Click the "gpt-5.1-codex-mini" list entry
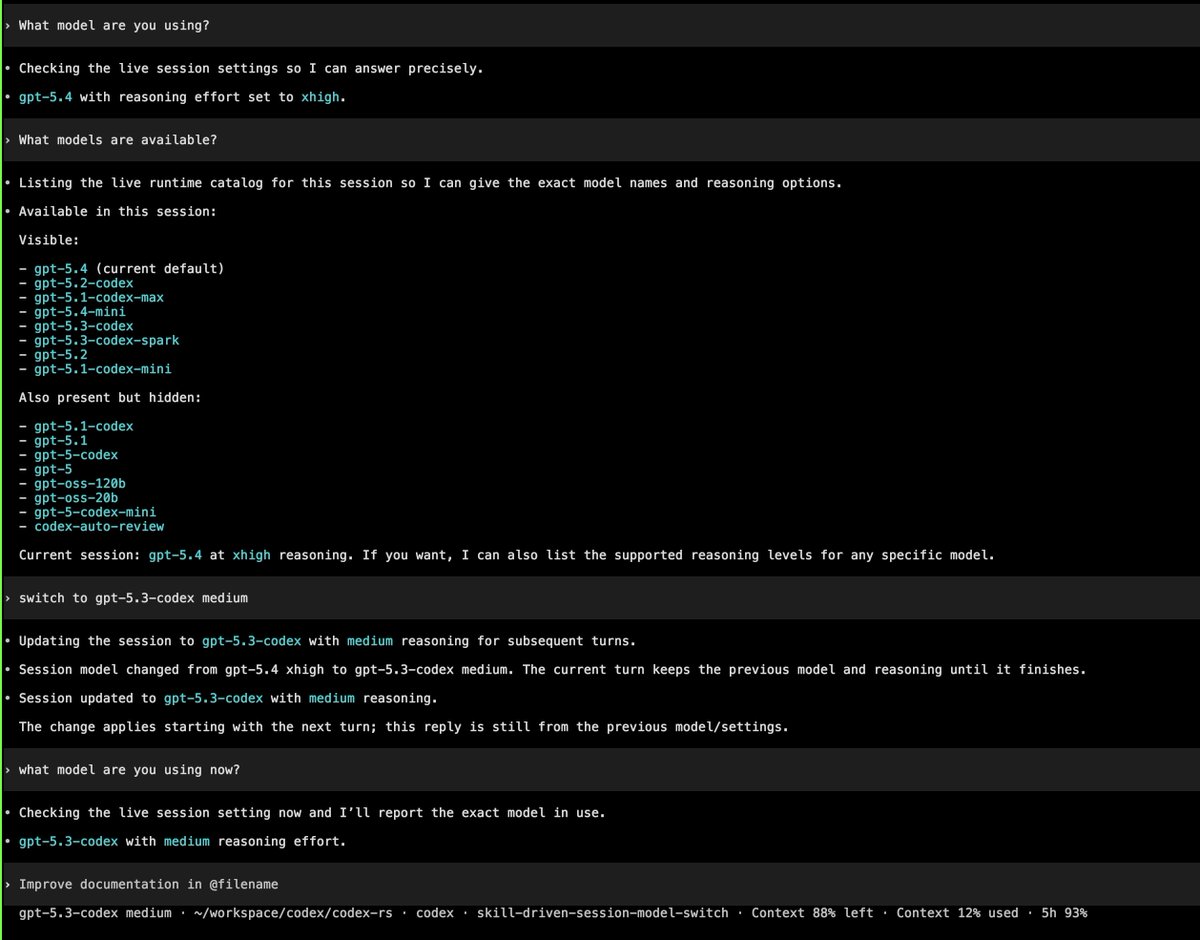The image size is (1200, 940). pos(103,369)
